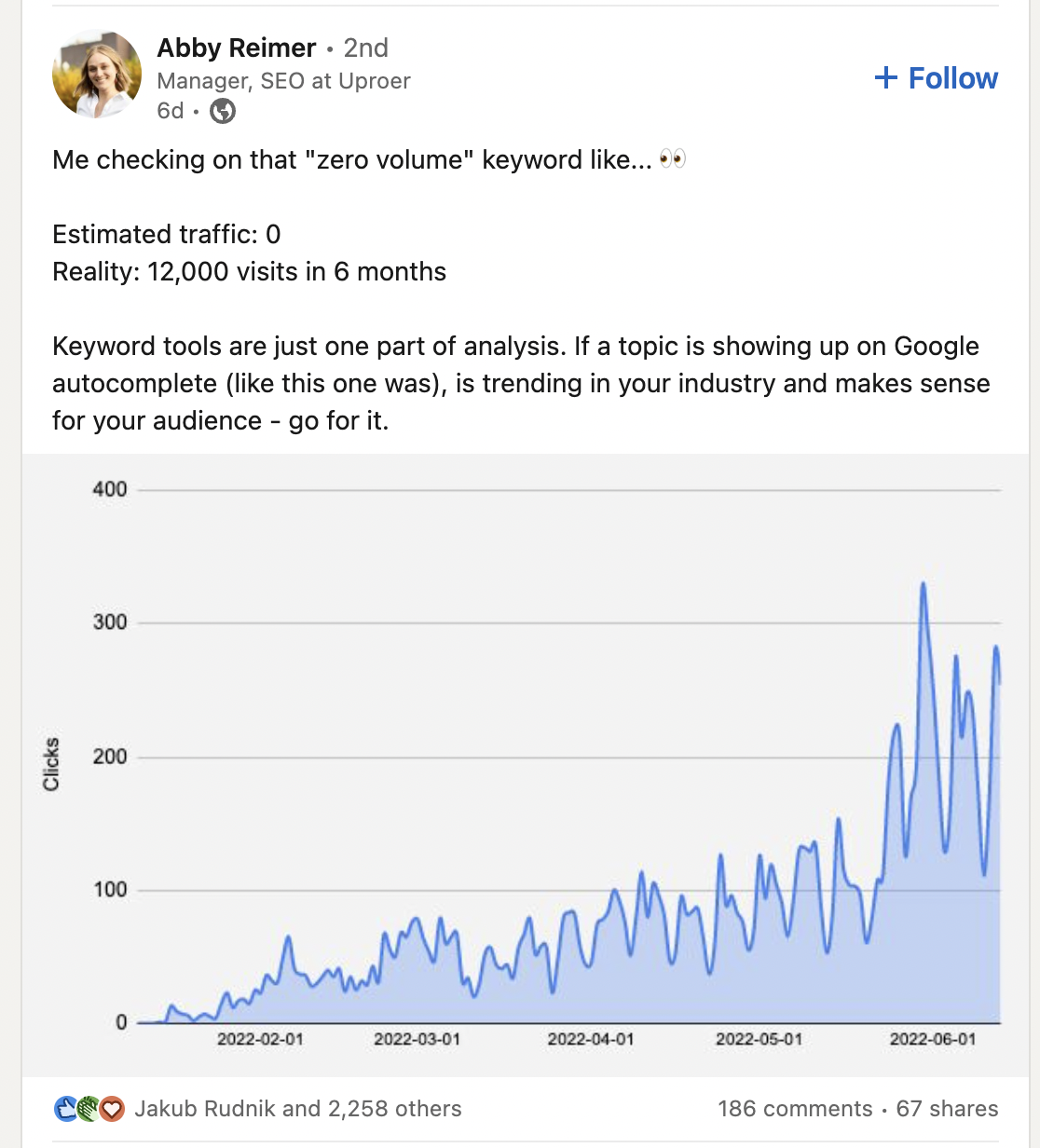Open the "Jakub Rudnik and 2,258 others" reactions list
This screenshot has width=1040, height=1148.
298,1109
